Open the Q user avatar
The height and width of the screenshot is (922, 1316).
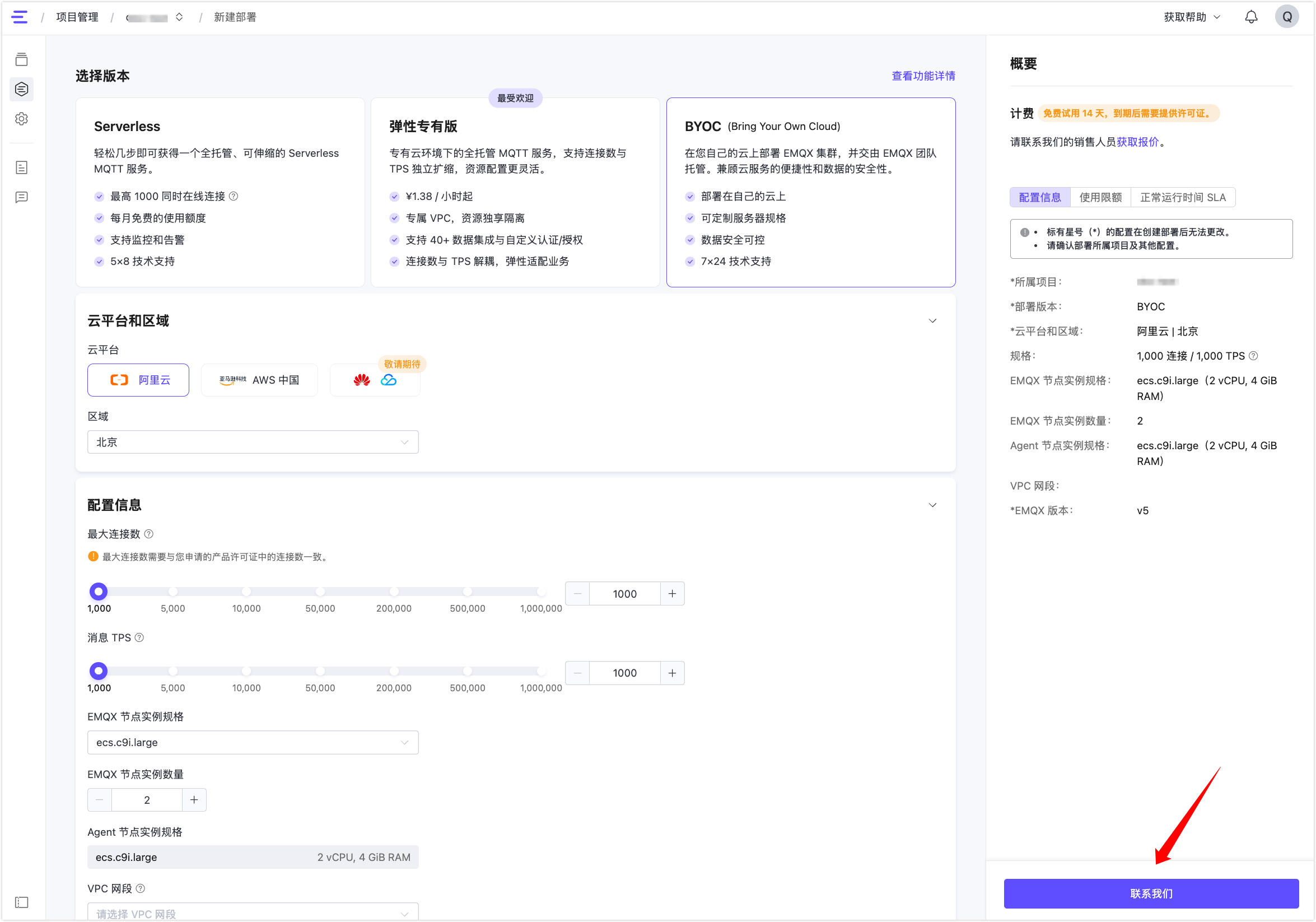[1287, 17]
